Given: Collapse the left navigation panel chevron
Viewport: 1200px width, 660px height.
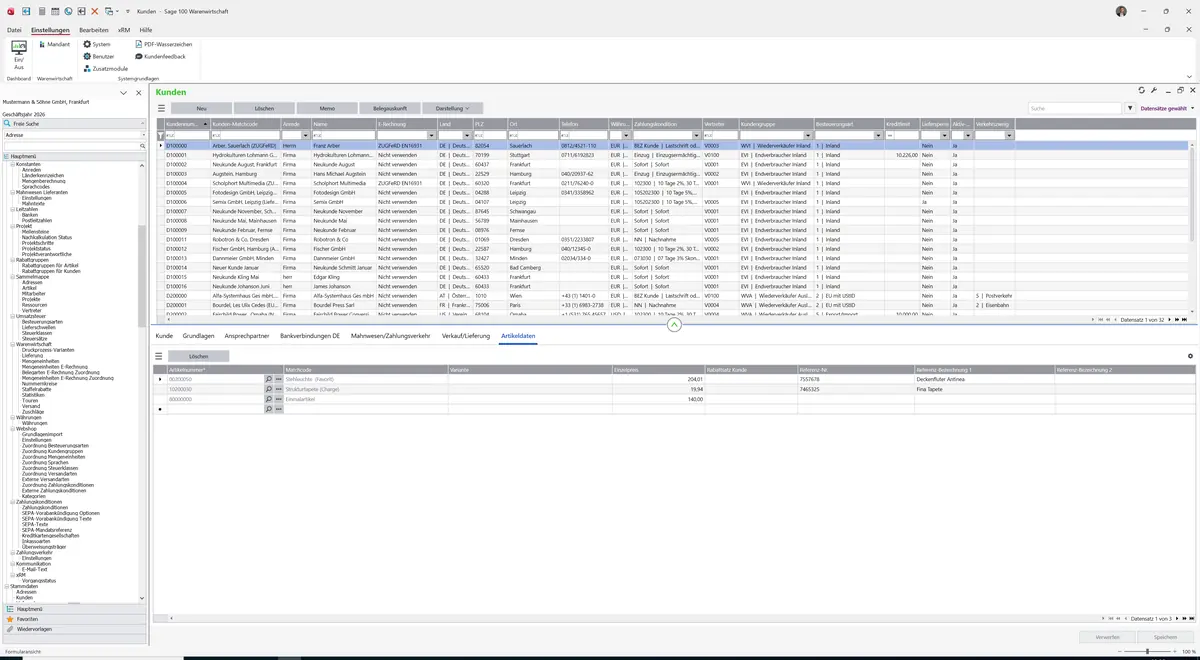Looking at the screenshot, I should (x=124, y=93).
